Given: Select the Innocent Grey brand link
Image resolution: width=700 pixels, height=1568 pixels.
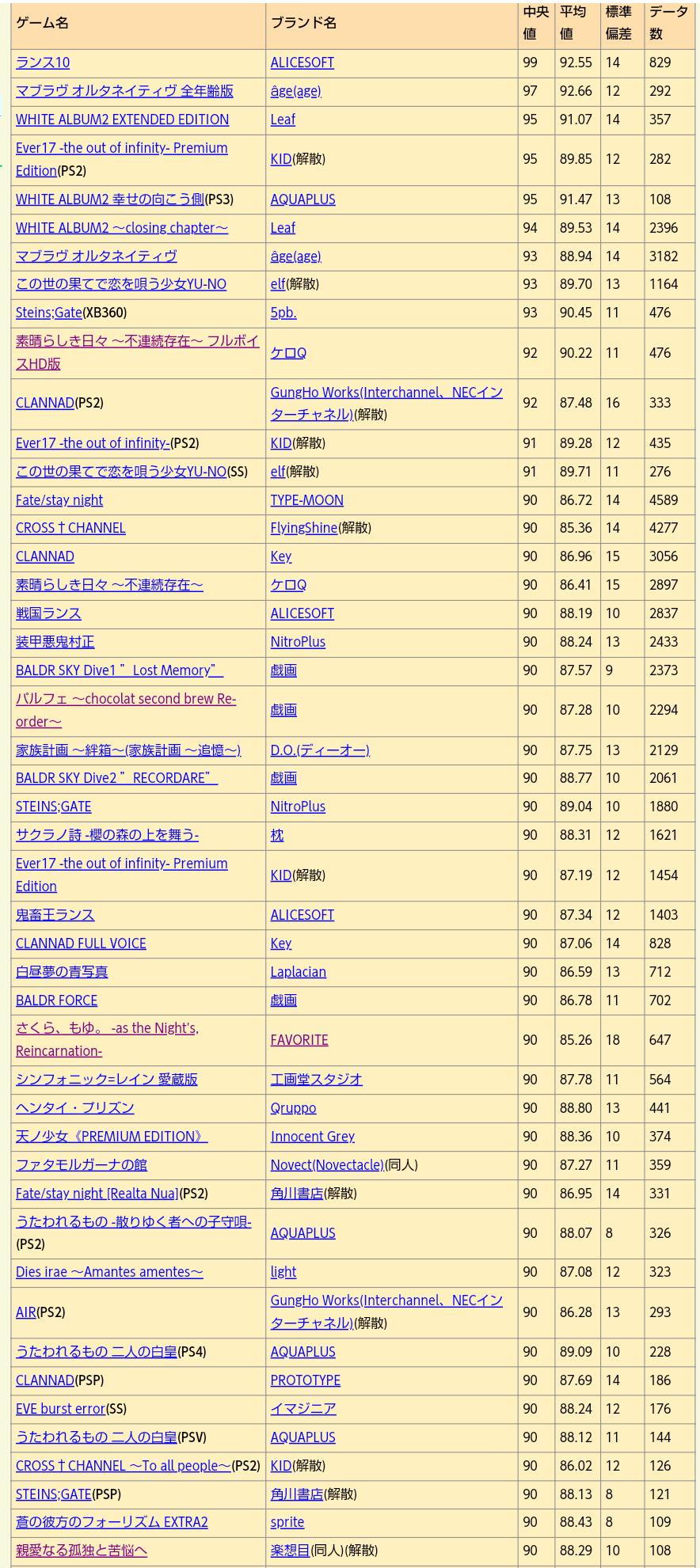Looking at the screenshot, I should click(x=312, y=1137).
